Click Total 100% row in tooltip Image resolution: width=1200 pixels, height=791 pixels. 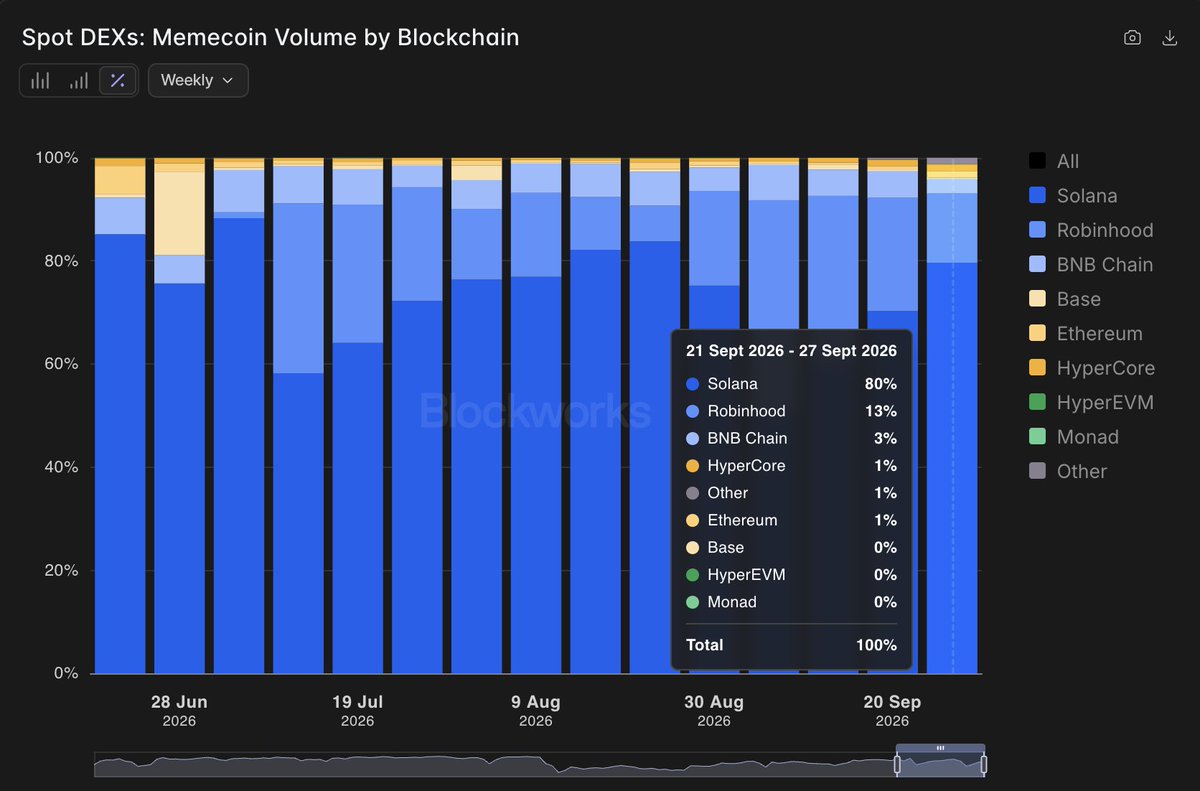791,645
